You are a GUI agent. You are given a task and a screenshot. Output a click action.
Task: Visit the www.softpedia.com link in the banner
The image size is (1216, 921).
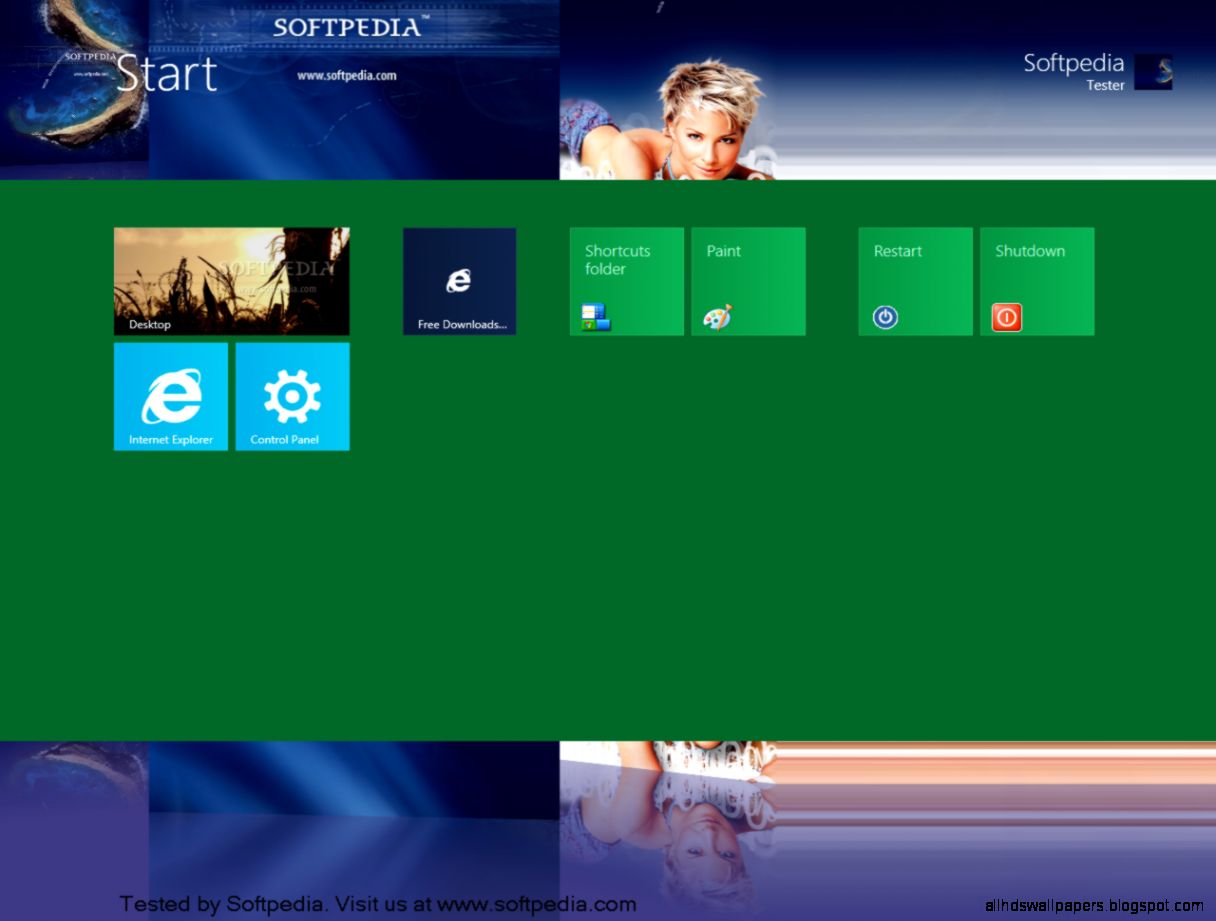tap(346, 75)
